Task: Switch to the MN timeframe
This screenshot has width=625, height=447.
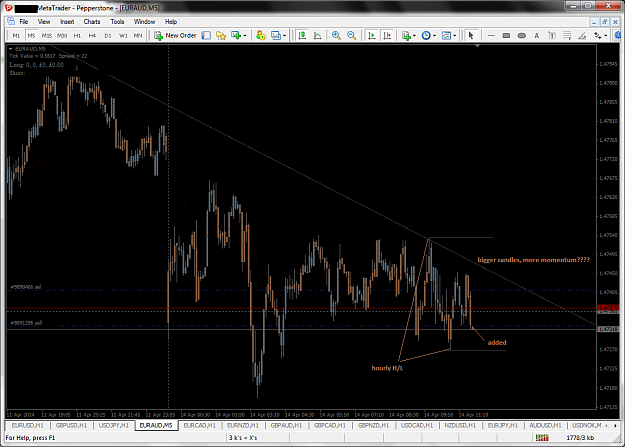Action: 138,35
